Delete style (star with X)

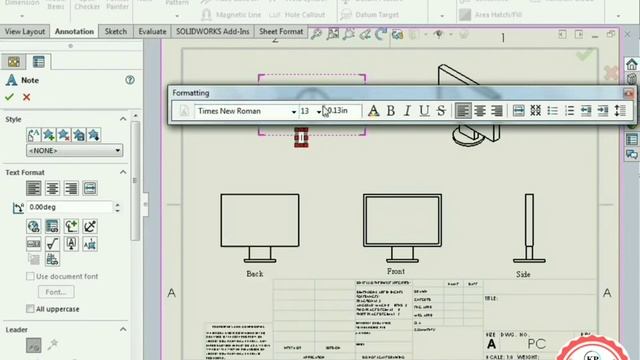[x=64, y=135]
